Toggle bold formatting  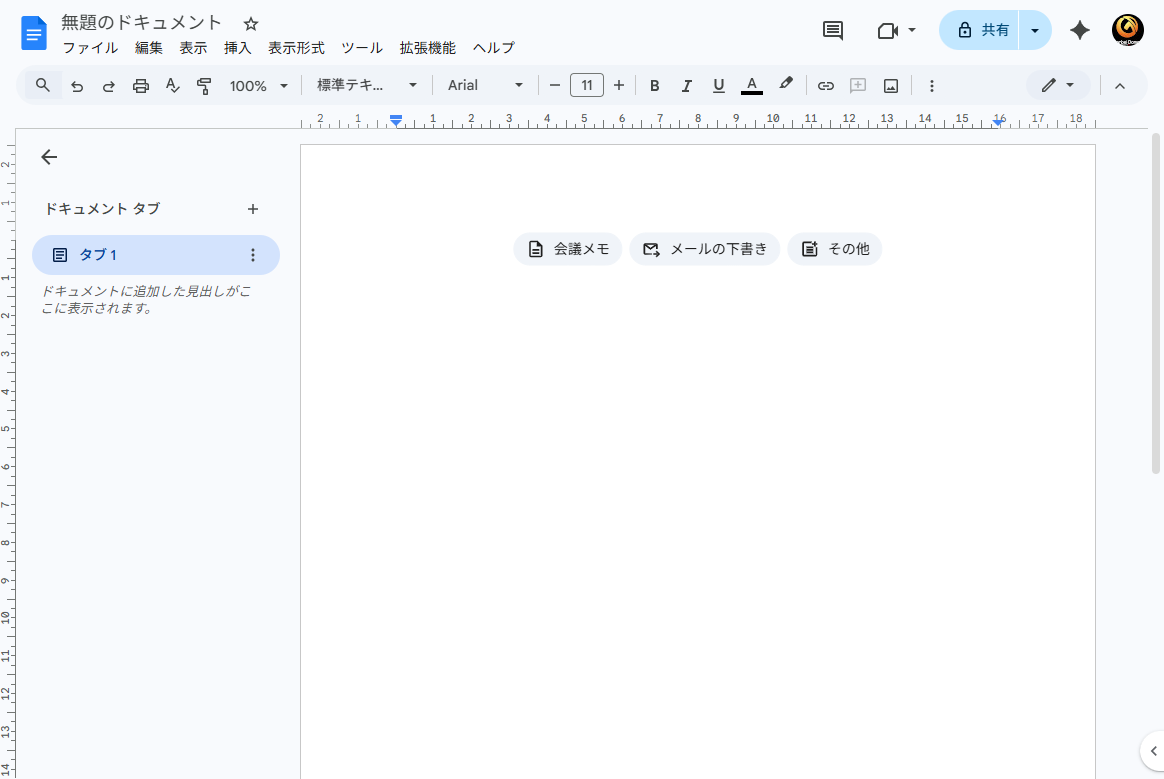[654, 86]
